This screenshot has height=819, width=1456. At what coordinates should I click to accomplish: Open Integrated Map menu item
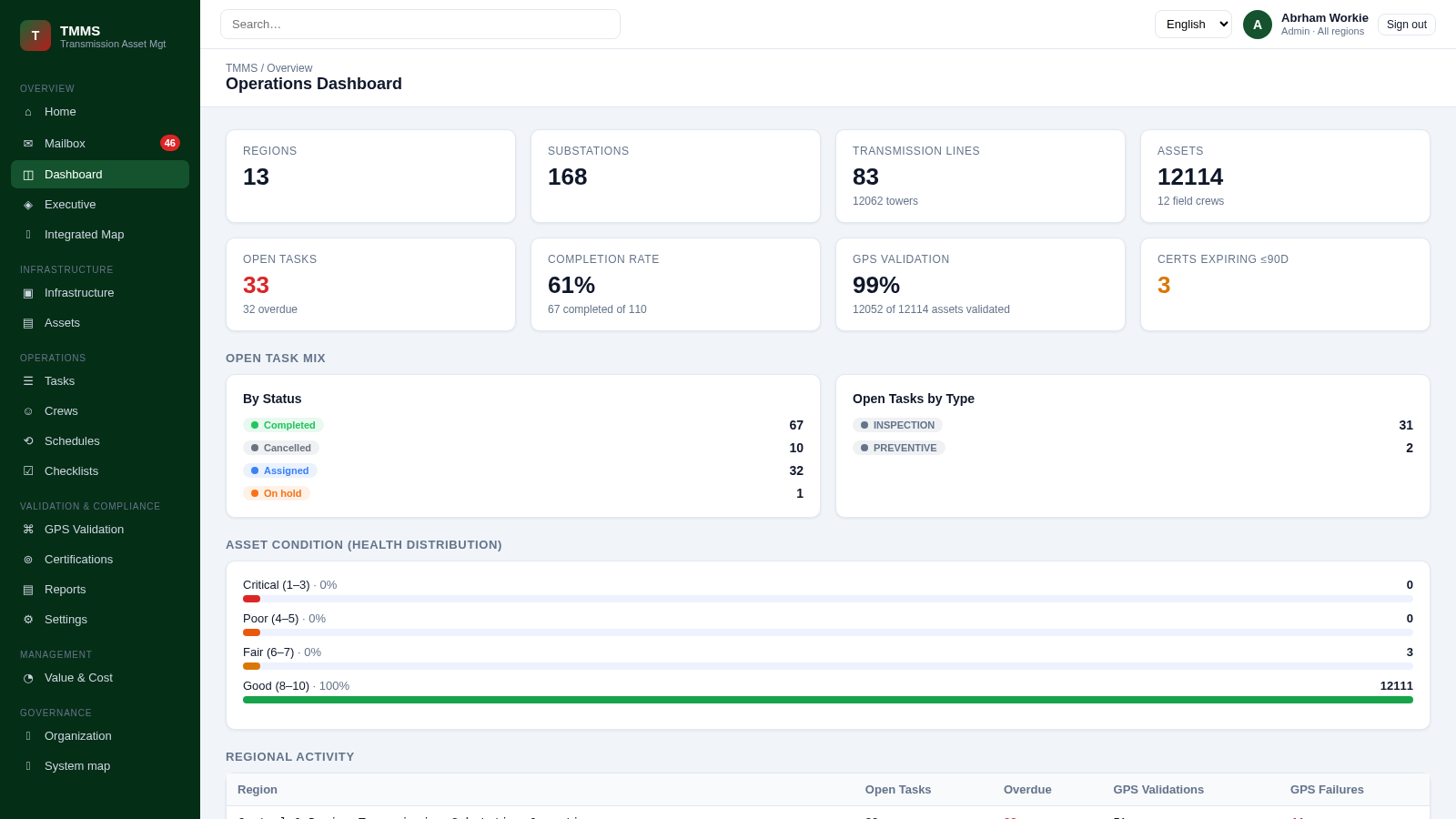click(100, 235)
